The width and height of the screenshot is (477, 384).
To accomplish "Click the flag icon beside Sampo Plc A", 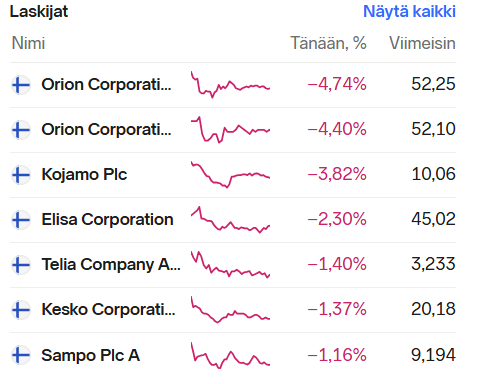I will point(21,355).
